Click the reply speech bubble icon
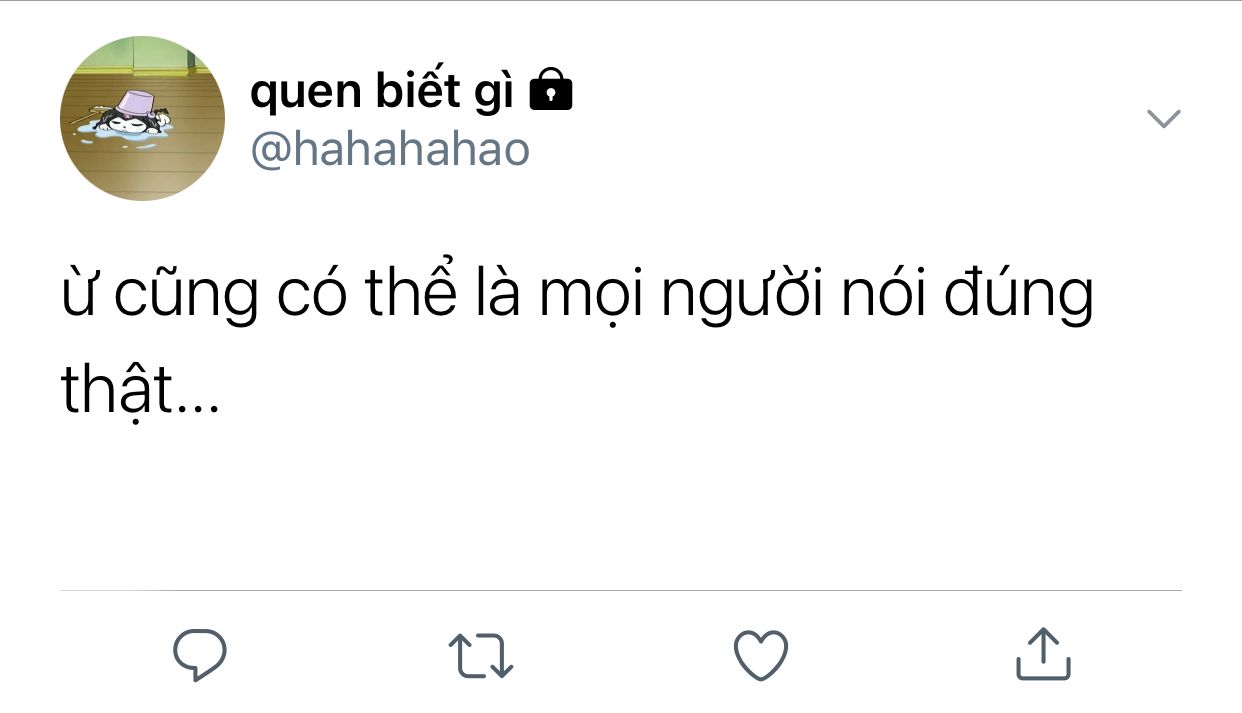 coord(200,655)
